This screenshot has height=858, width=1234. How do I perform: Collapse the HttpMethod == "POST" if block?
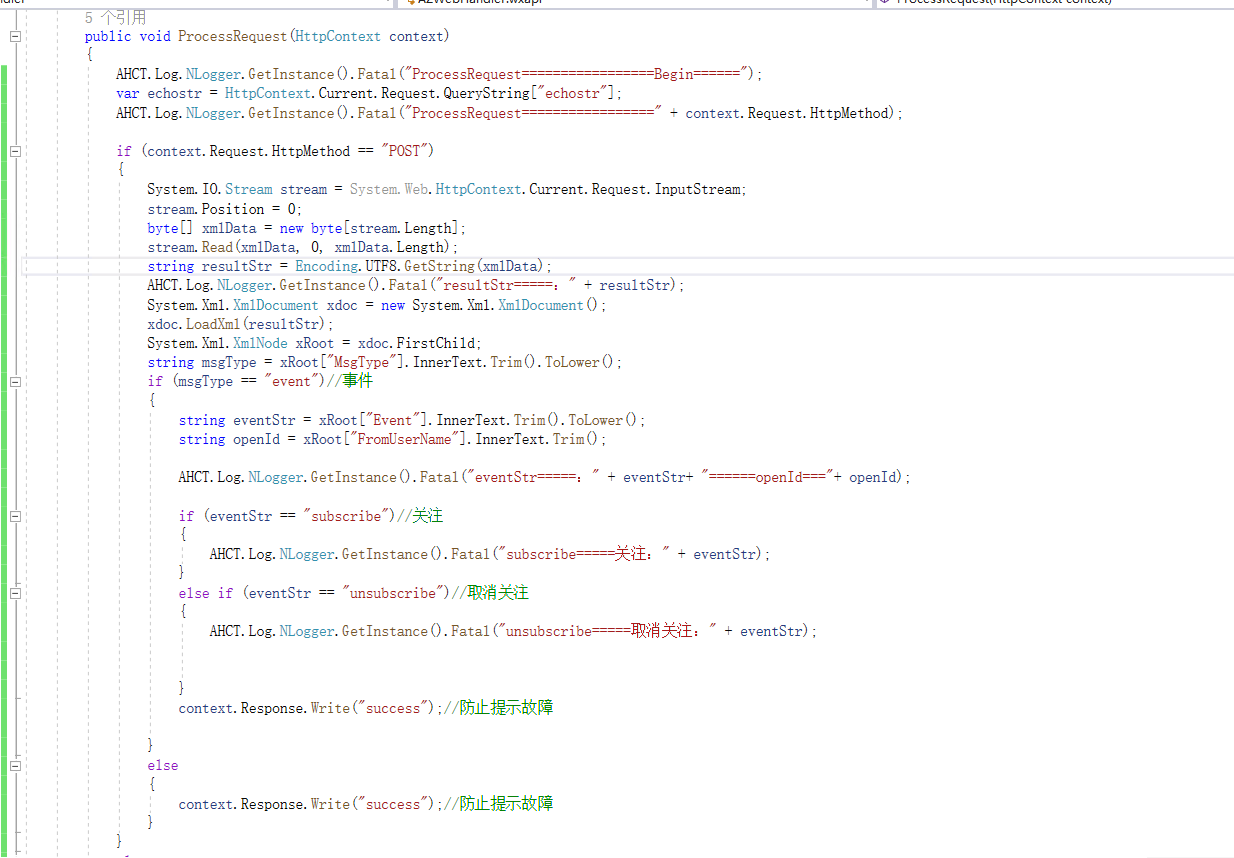tap(15, 151)
